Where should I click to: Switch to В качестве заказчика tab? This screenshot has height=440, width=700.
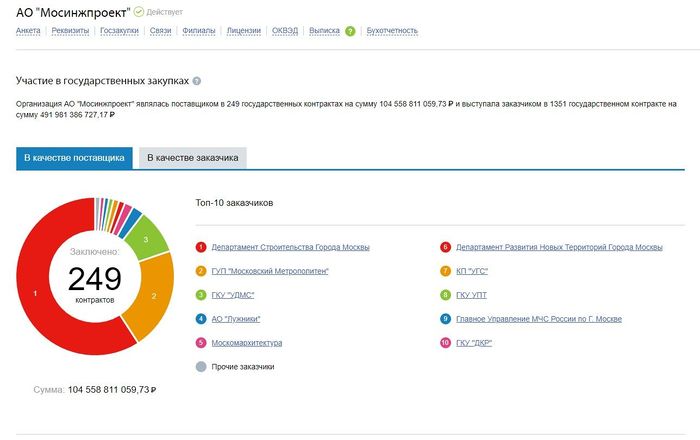coord(193,158)
